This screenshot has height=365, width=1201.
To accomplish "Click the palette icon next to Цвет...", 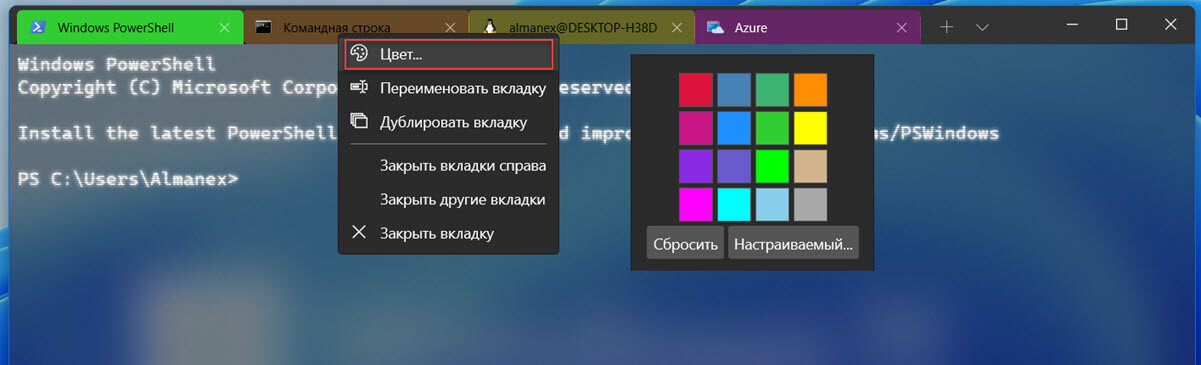I will coord(360,54).
